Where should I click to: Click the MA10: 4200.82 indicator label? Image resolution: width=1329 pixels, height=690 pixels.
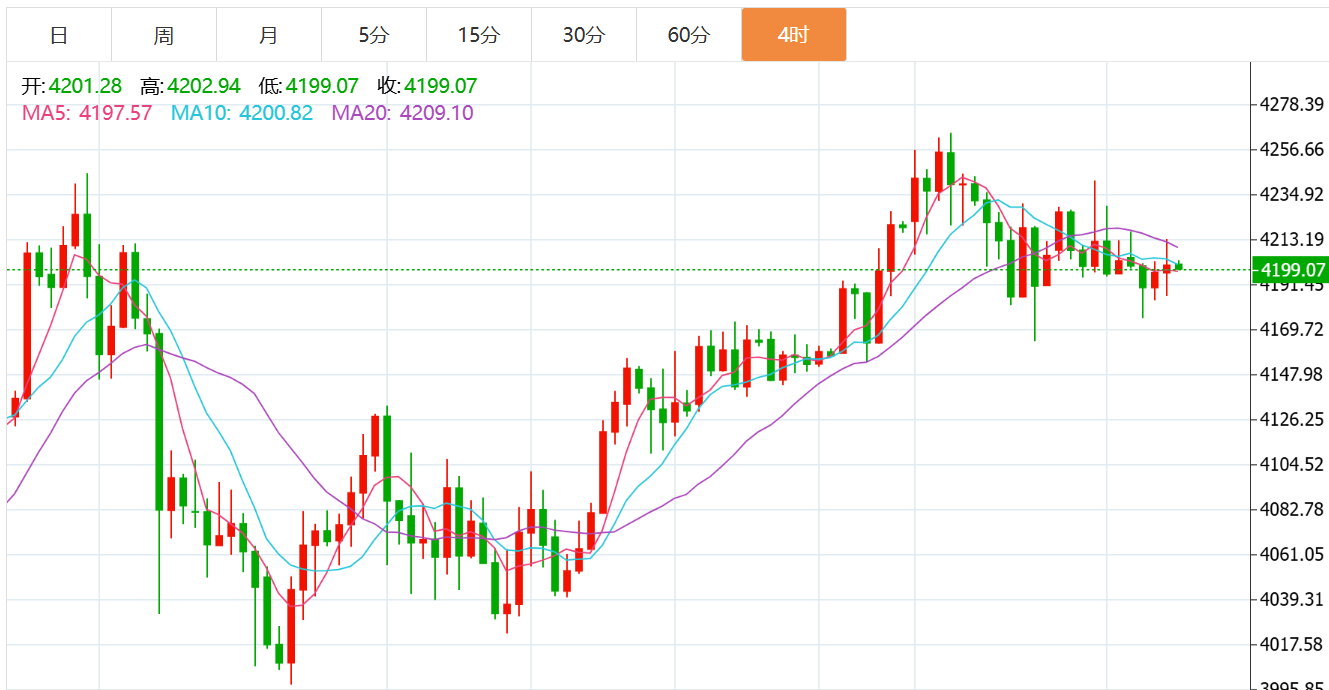[x=242, y=113]
